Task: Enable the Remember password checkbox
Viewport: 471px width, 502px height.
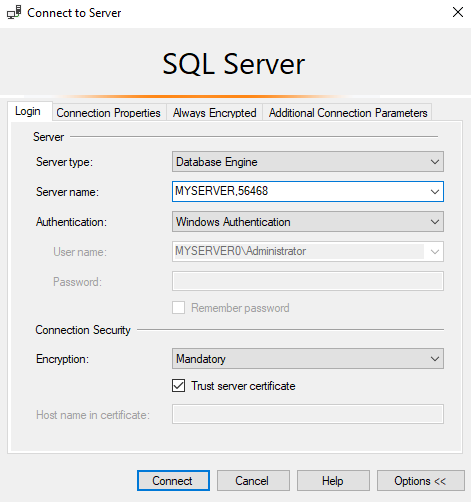Action: pos(179,308)
